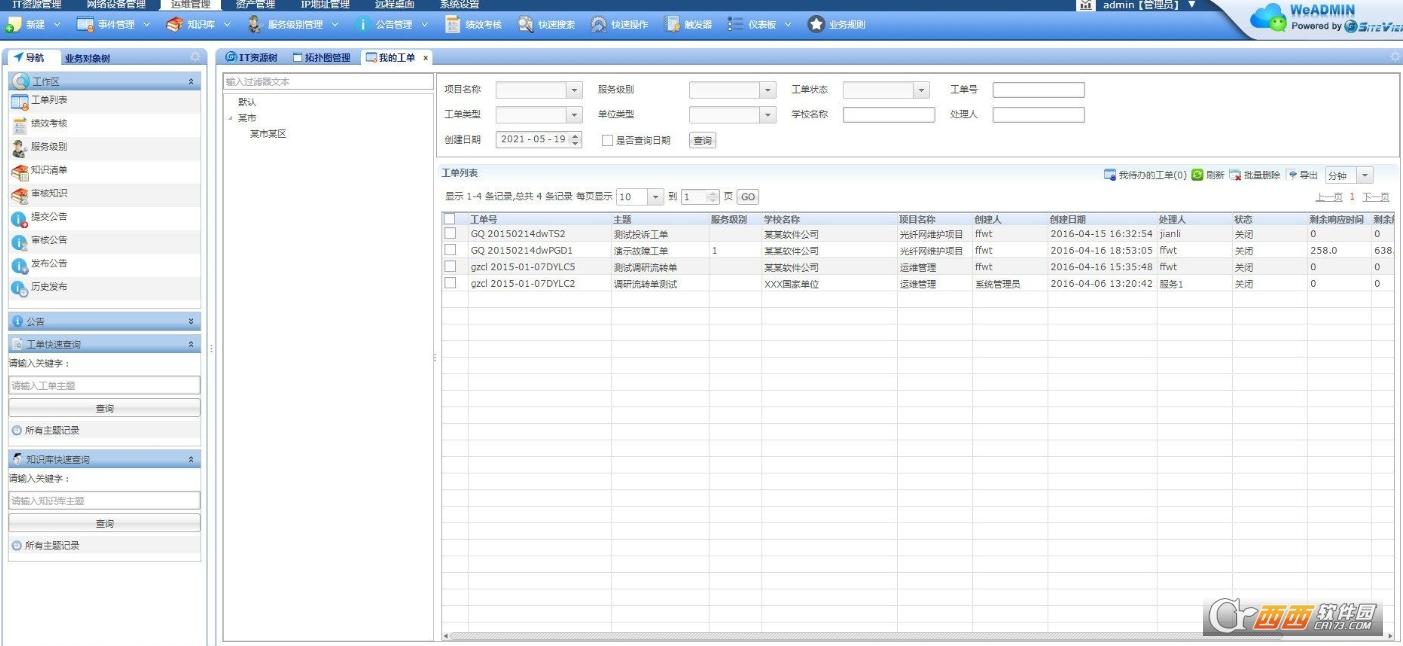This screenshot has width=1403, height=646.
Task: Open 知识清单 in the sidebar
Action: pos(105,171)
